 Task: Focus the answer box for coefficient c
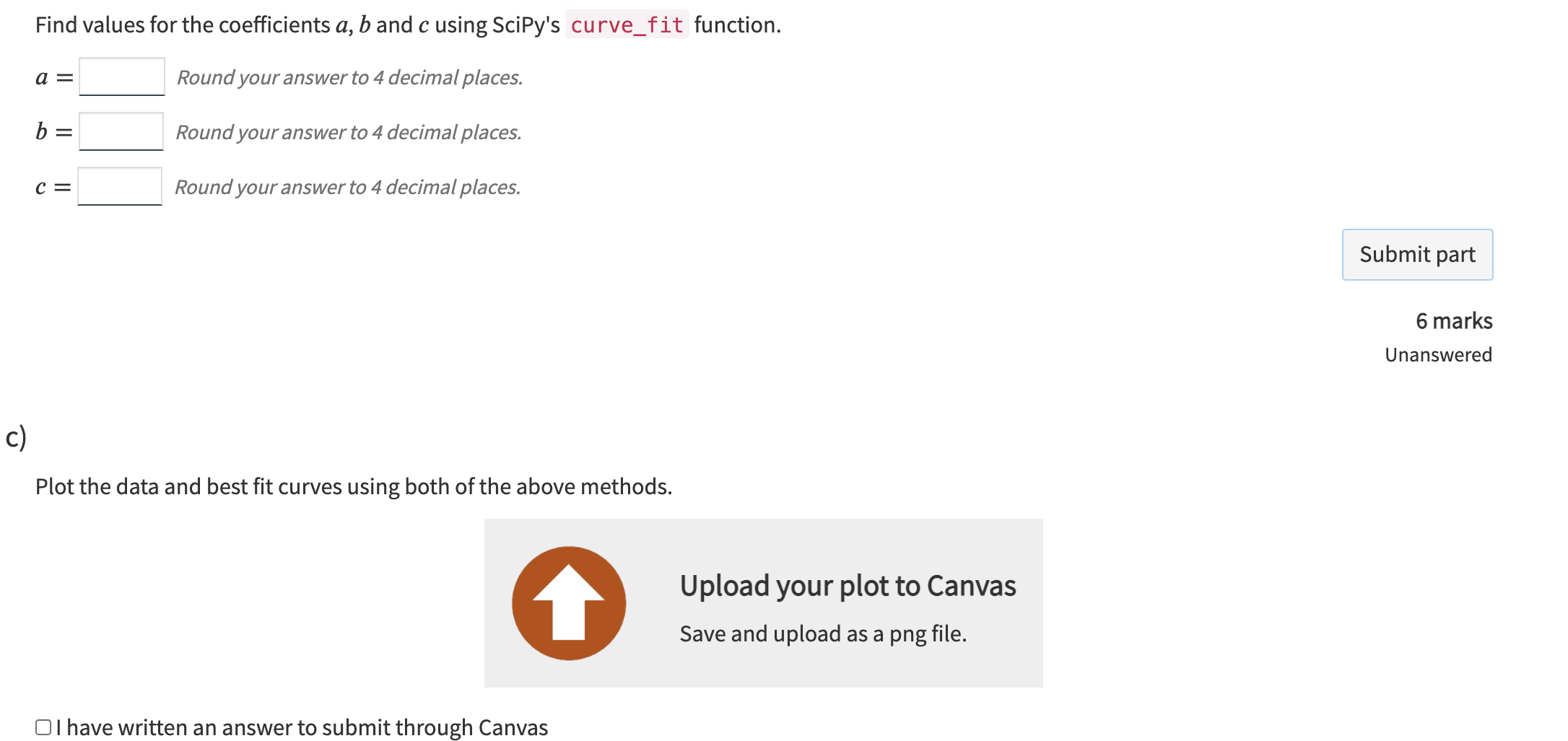(x=120, y=186)
